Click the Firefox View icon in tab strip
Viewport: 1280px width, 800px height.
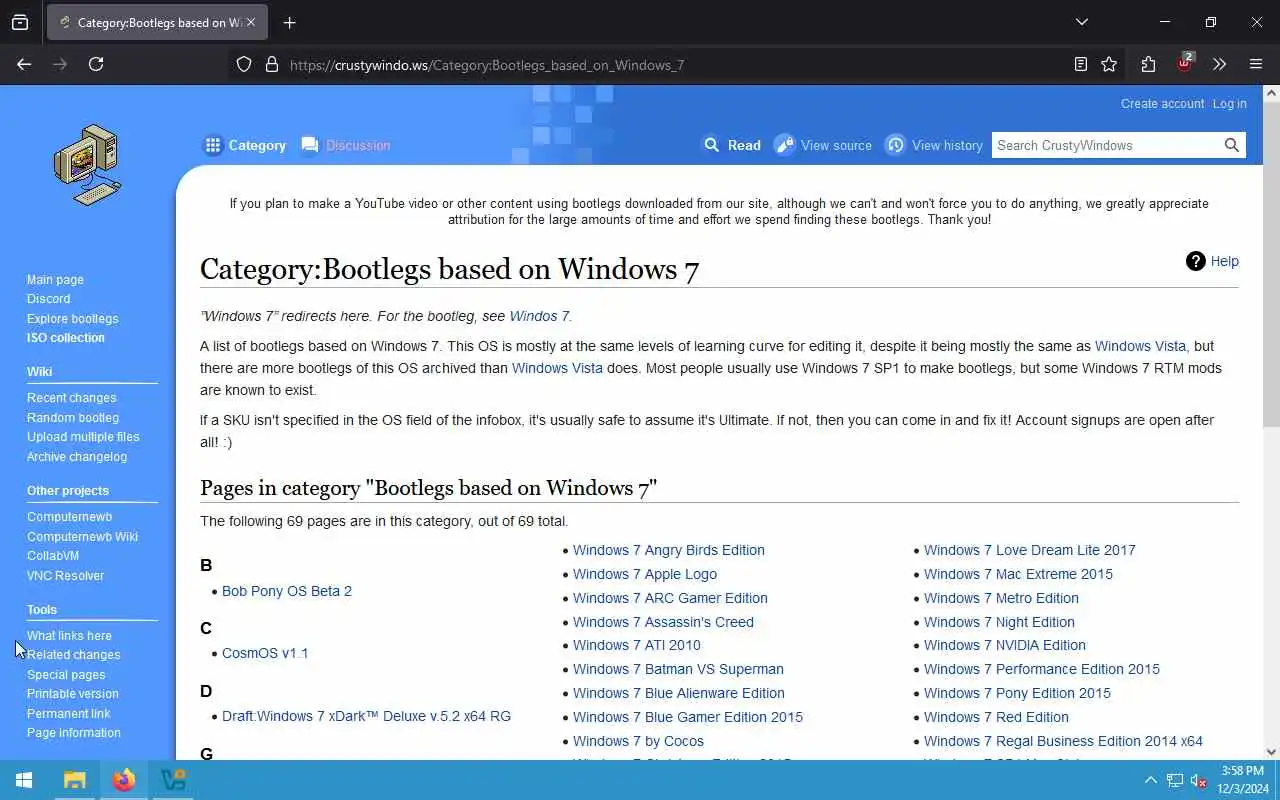(20, 22)
